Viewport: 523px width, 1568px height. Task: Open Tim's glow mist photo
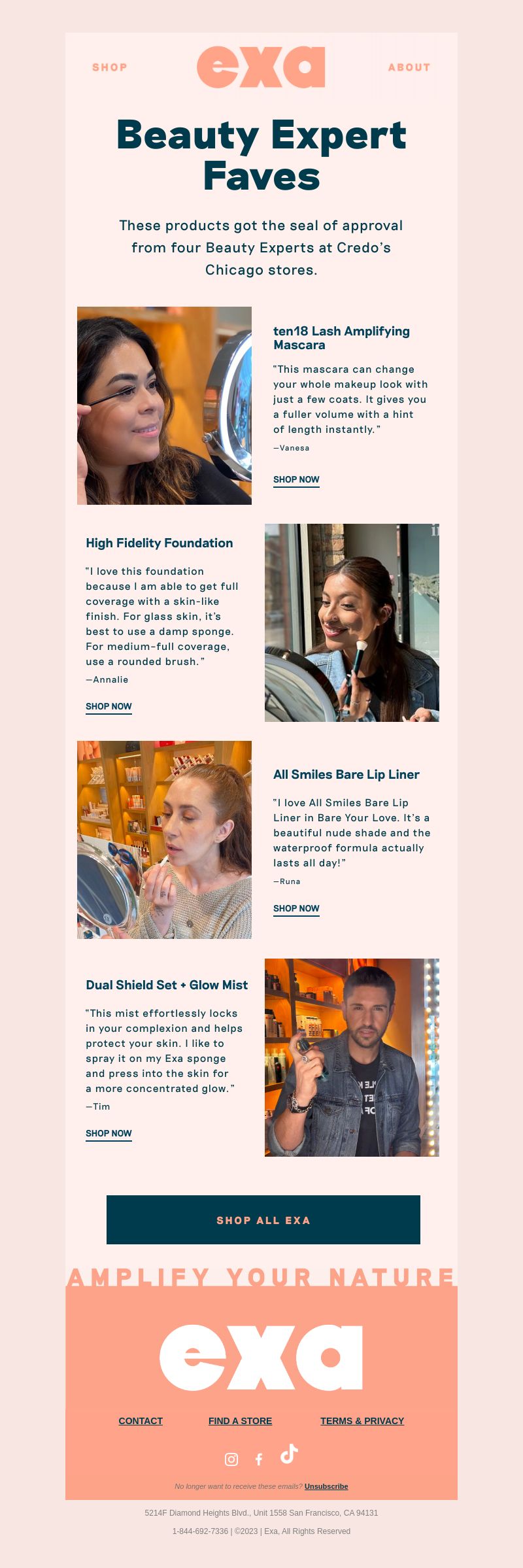[352, 1057]
